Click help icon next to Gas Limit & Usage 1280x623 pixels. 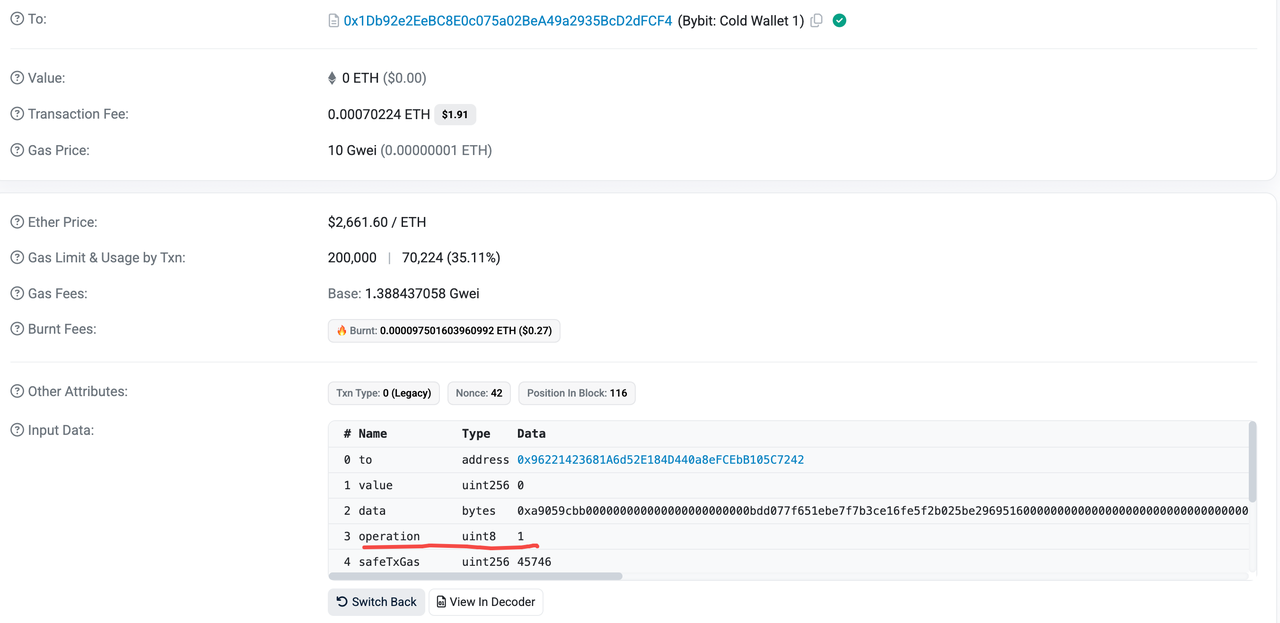17,258
